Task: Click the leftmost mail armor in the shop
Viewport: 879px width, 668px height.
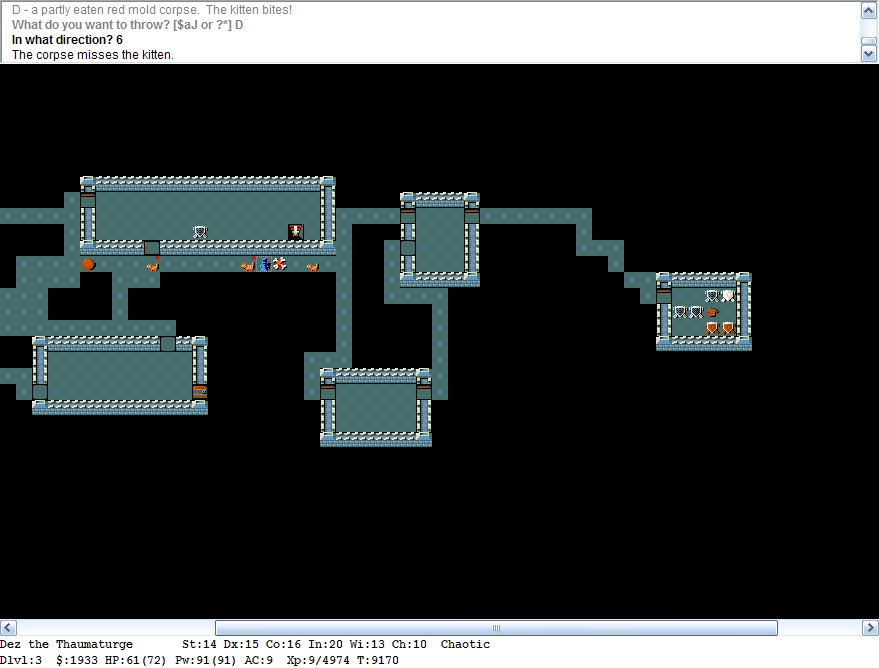Action: coord(680,312)
